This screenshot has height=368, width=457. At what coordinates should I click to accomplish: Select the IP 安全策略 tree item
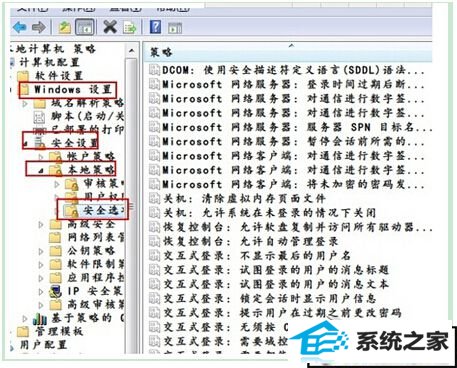[x=95, y=291]
